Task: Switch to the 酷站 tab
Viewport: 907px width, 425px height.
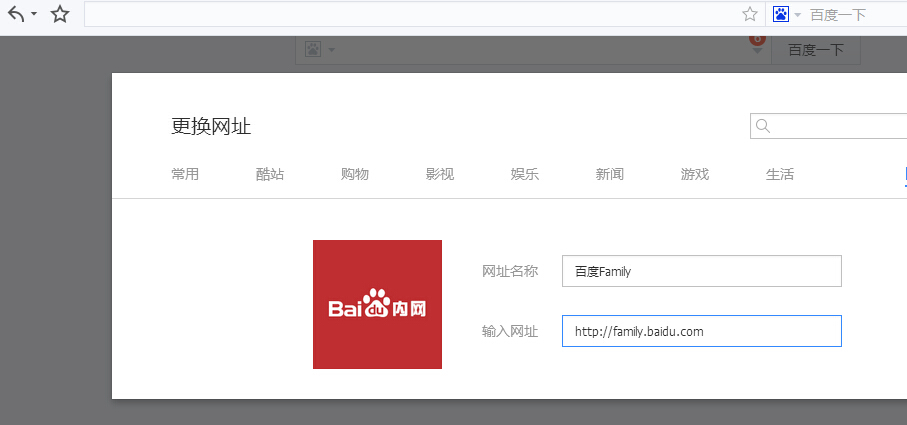Action: click(270, 174)
